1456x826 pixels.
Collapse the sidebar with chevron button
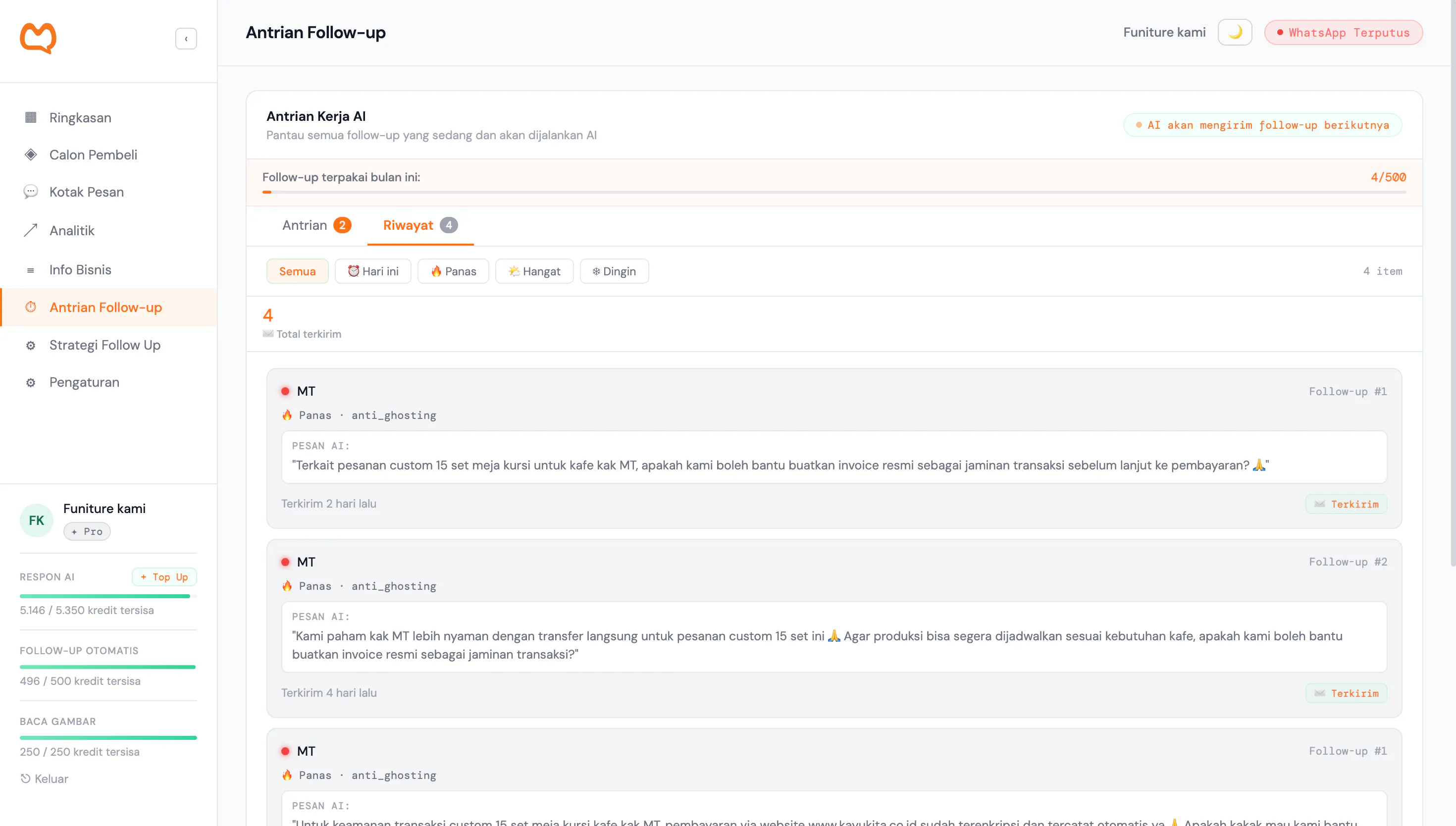tap(186, 39)
